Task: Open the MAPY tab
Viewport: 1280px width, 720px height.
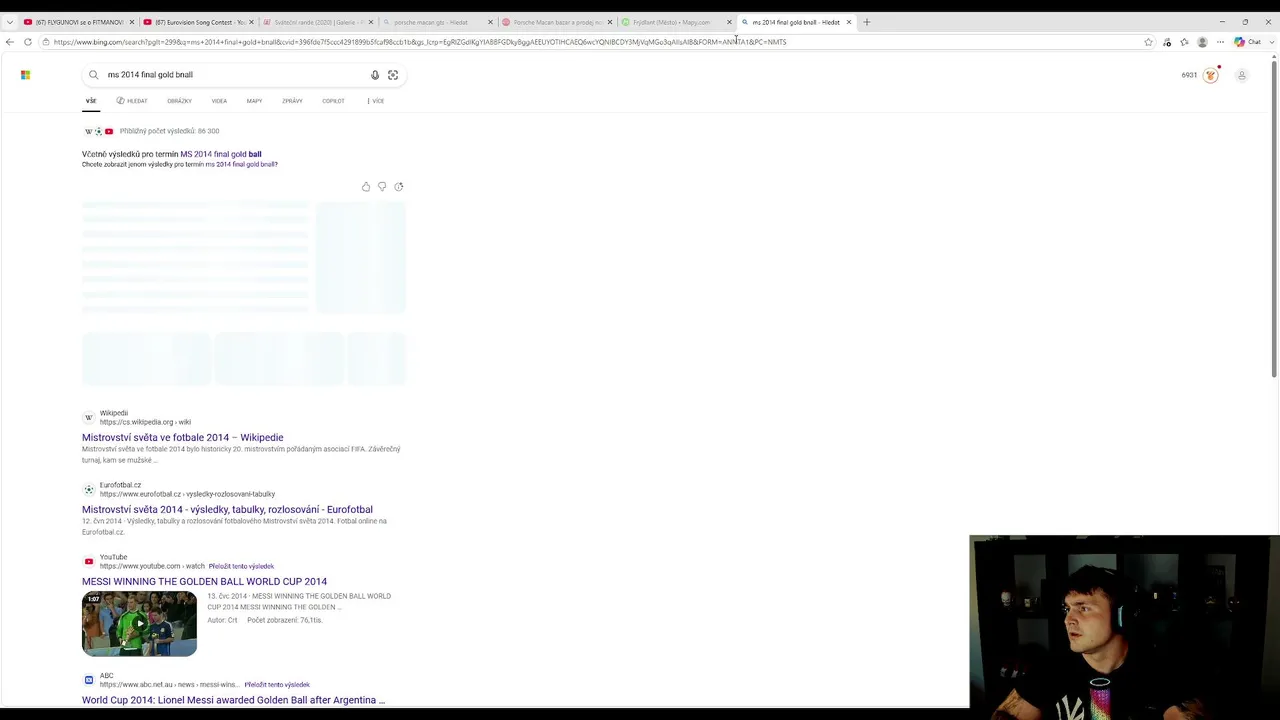Action: point(254,101)
